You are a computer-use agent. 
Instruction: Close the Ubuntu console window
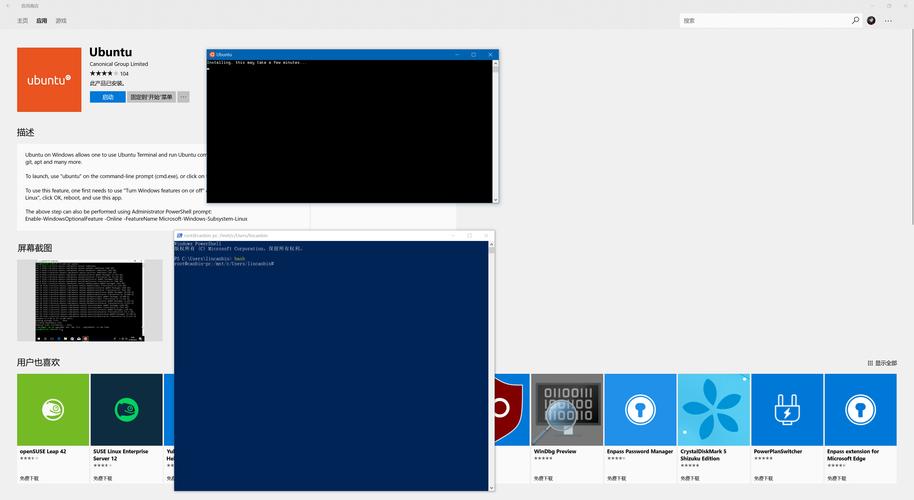[x=490, y=55]
